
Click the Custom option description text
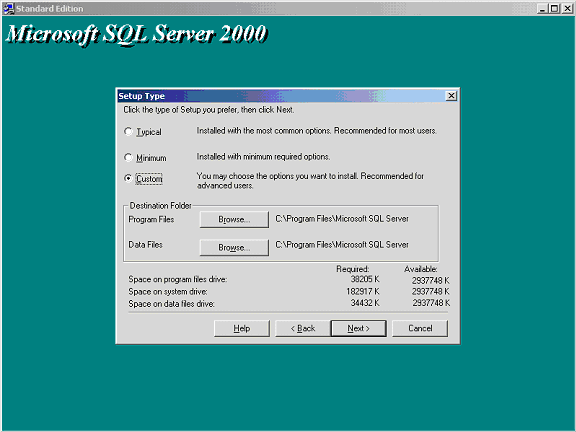pyautogui.click(x=310, y=181)
